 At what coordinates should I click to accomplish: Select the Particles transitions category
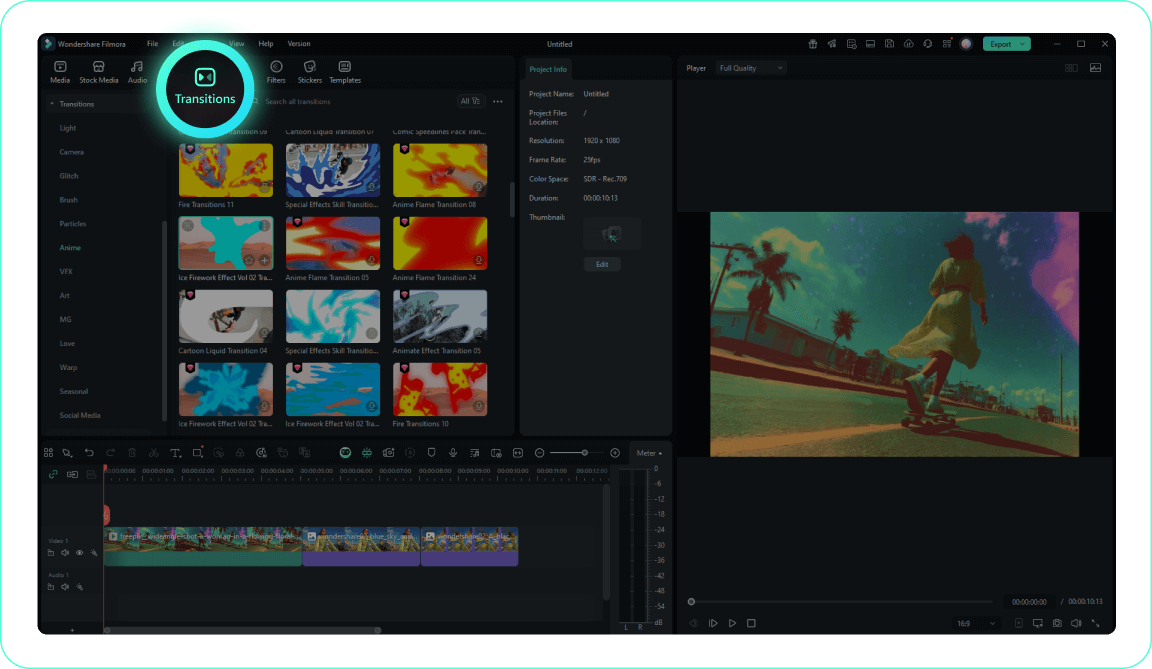[x=73, y=224]
